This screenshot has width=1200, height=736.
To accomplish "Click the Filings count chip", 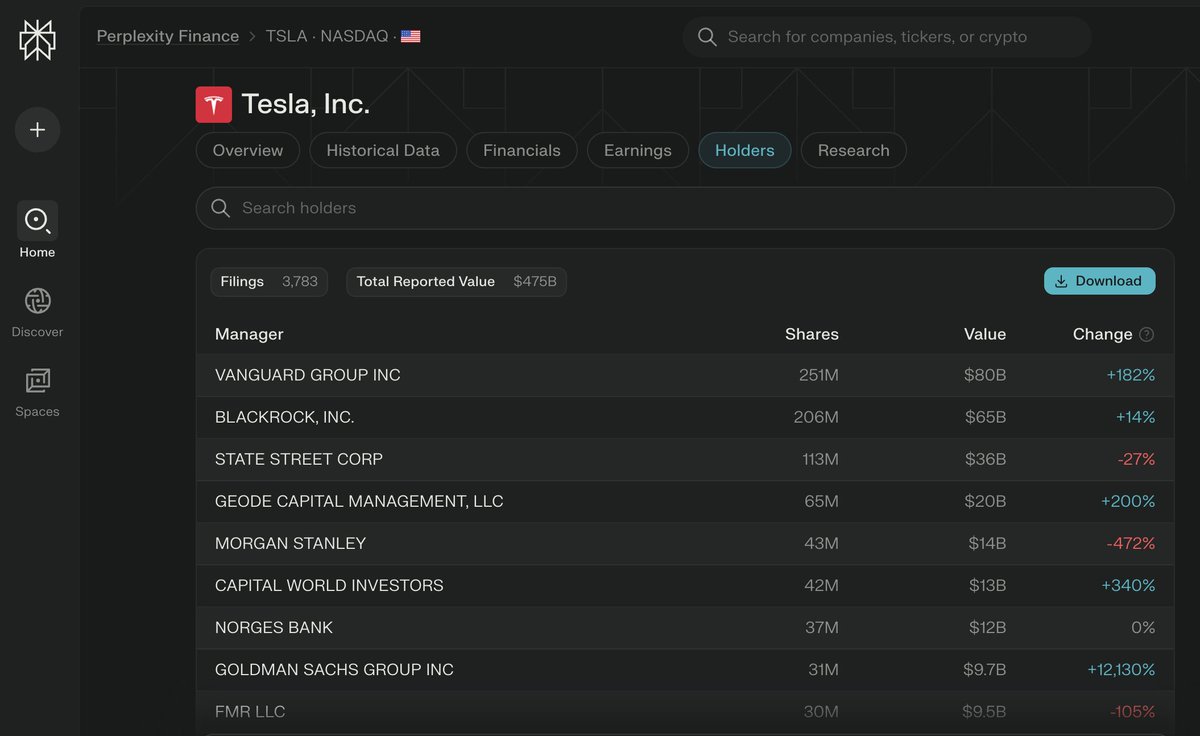I will coord(269,282).
